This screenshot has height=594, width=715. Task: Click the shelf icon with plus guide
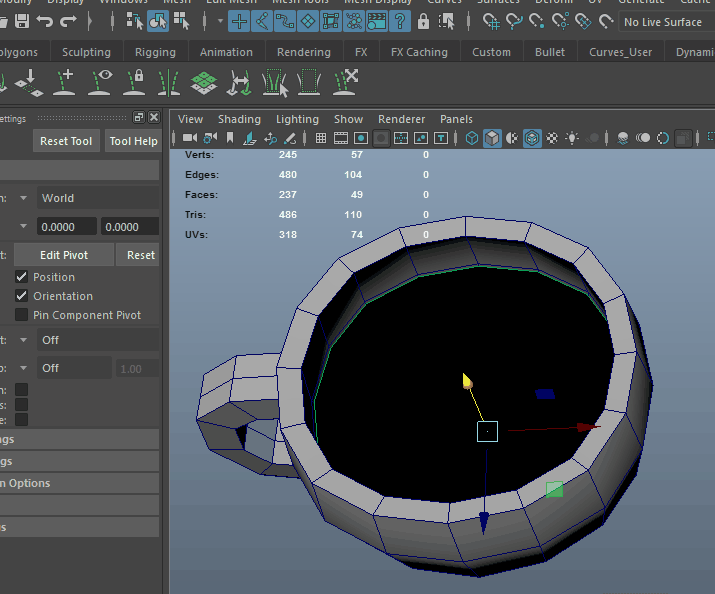pos(65,83)
